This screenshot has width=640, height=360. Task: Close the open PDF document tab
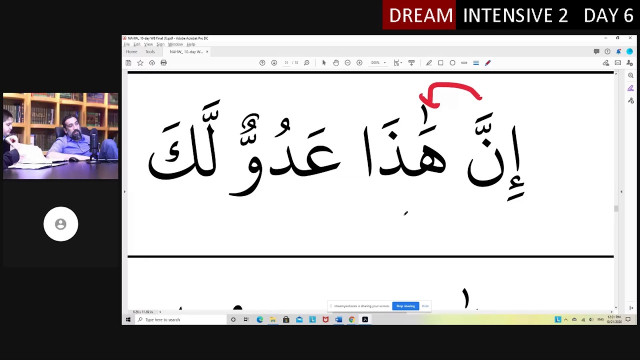(207, 52)
